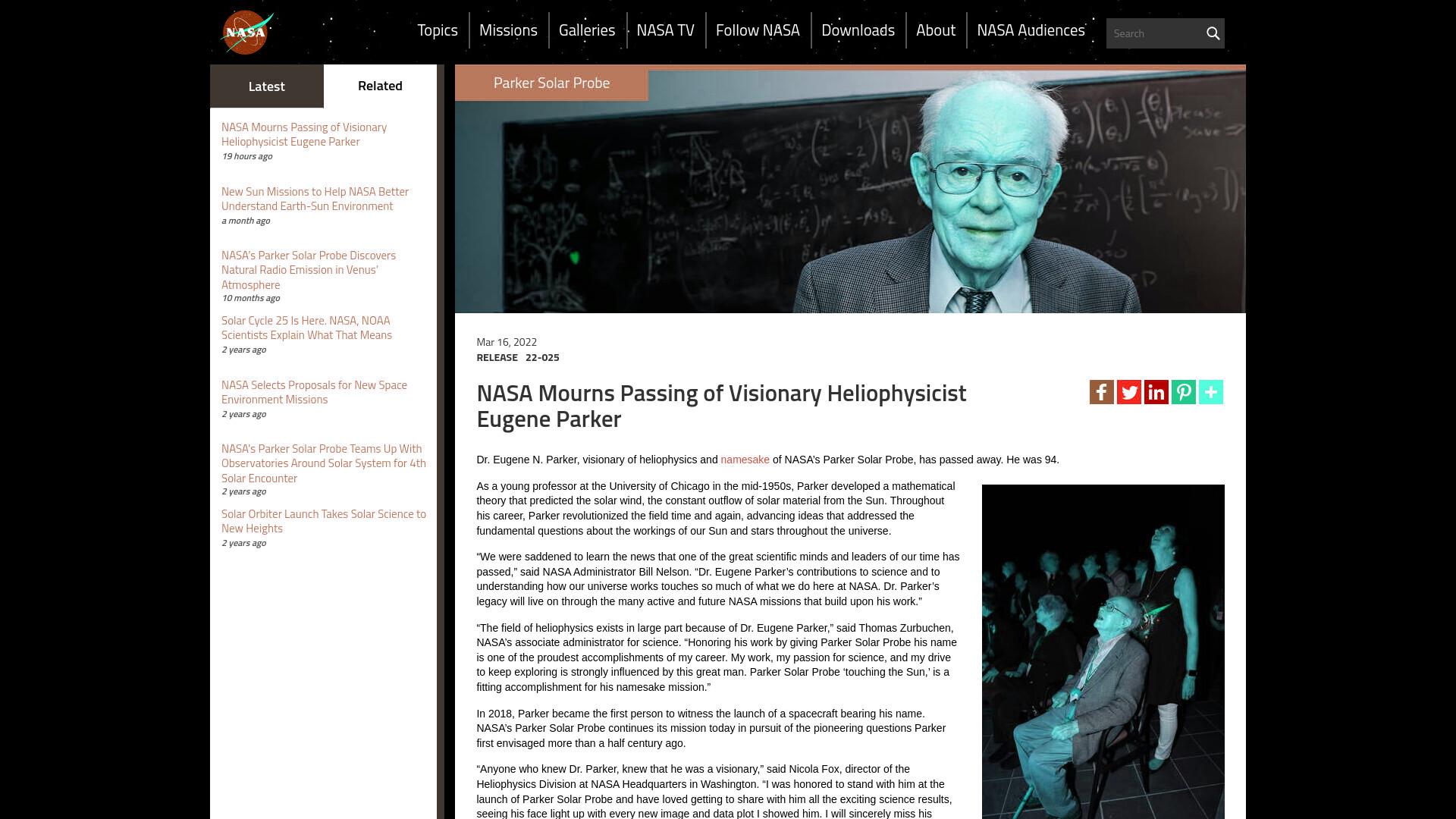1456x819 pixels.
Task: Open Natural Radio Emission in Venus' Atmosphere link
Action: pyautogui.click(x=309, y=270)
